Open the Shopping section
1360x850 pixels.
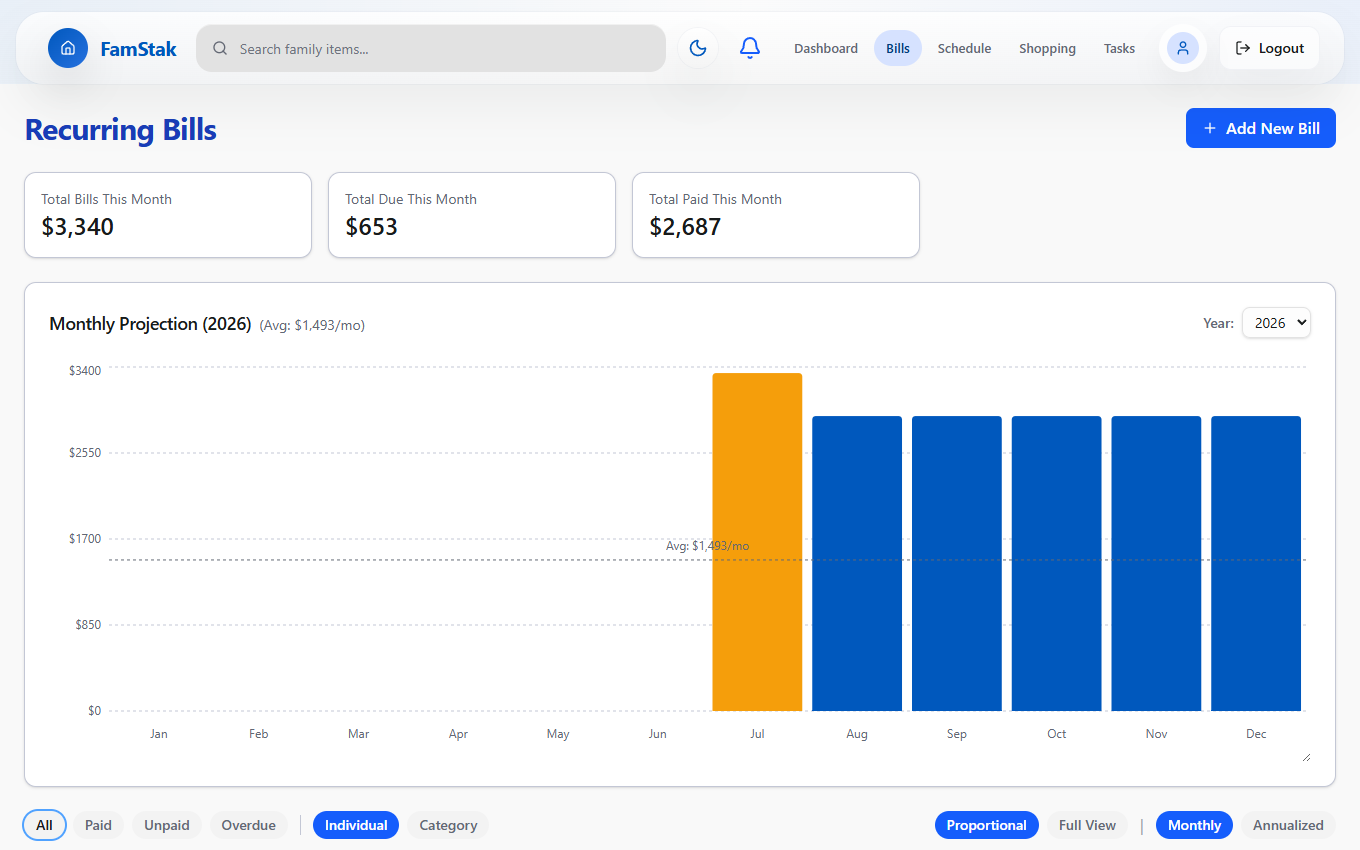(1047, 48)
